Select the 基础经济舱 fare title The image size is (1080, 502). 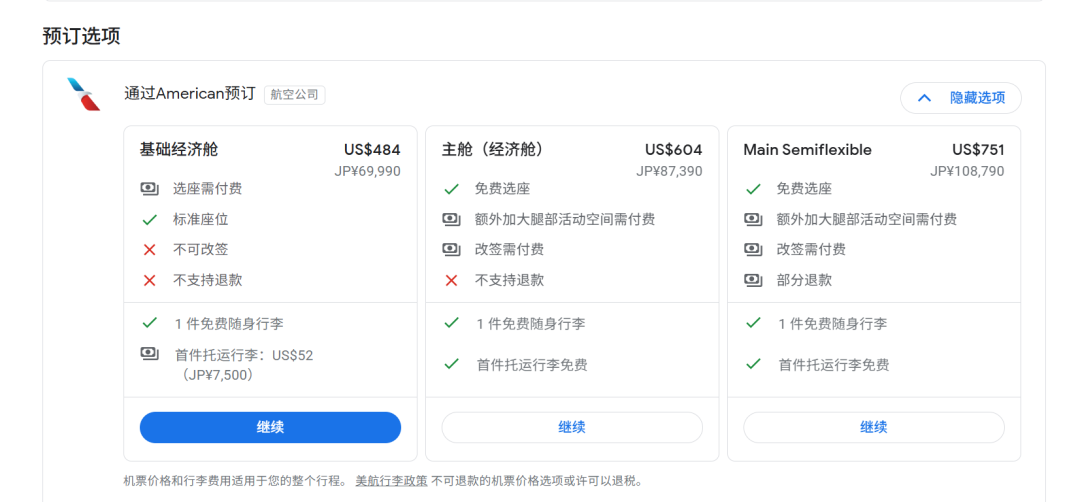click(x=179, y=150)
